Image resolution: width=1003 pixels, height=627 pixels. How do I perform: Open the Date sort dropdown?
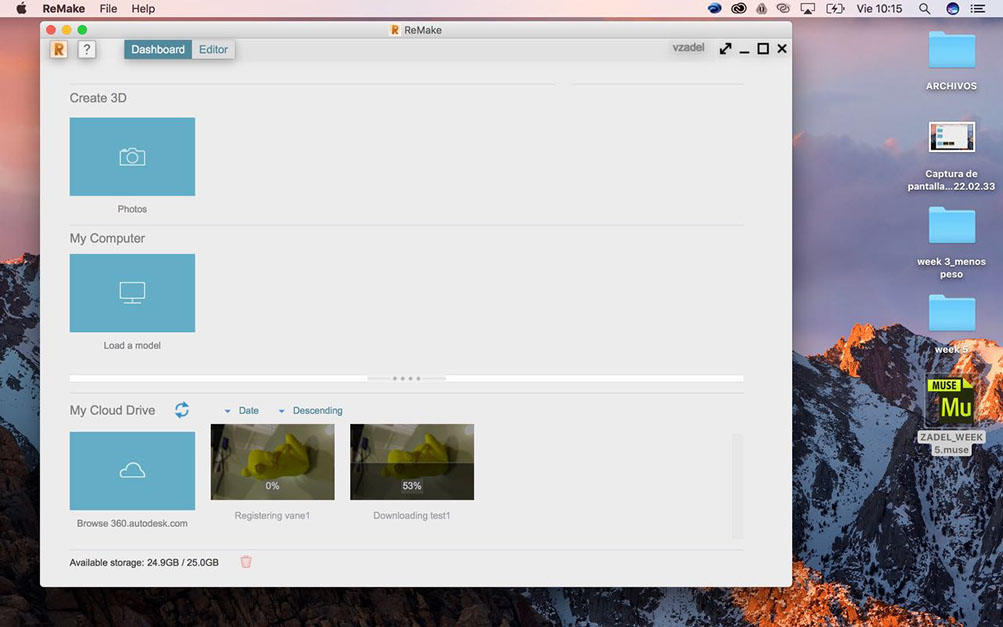(x=242, y=411)
